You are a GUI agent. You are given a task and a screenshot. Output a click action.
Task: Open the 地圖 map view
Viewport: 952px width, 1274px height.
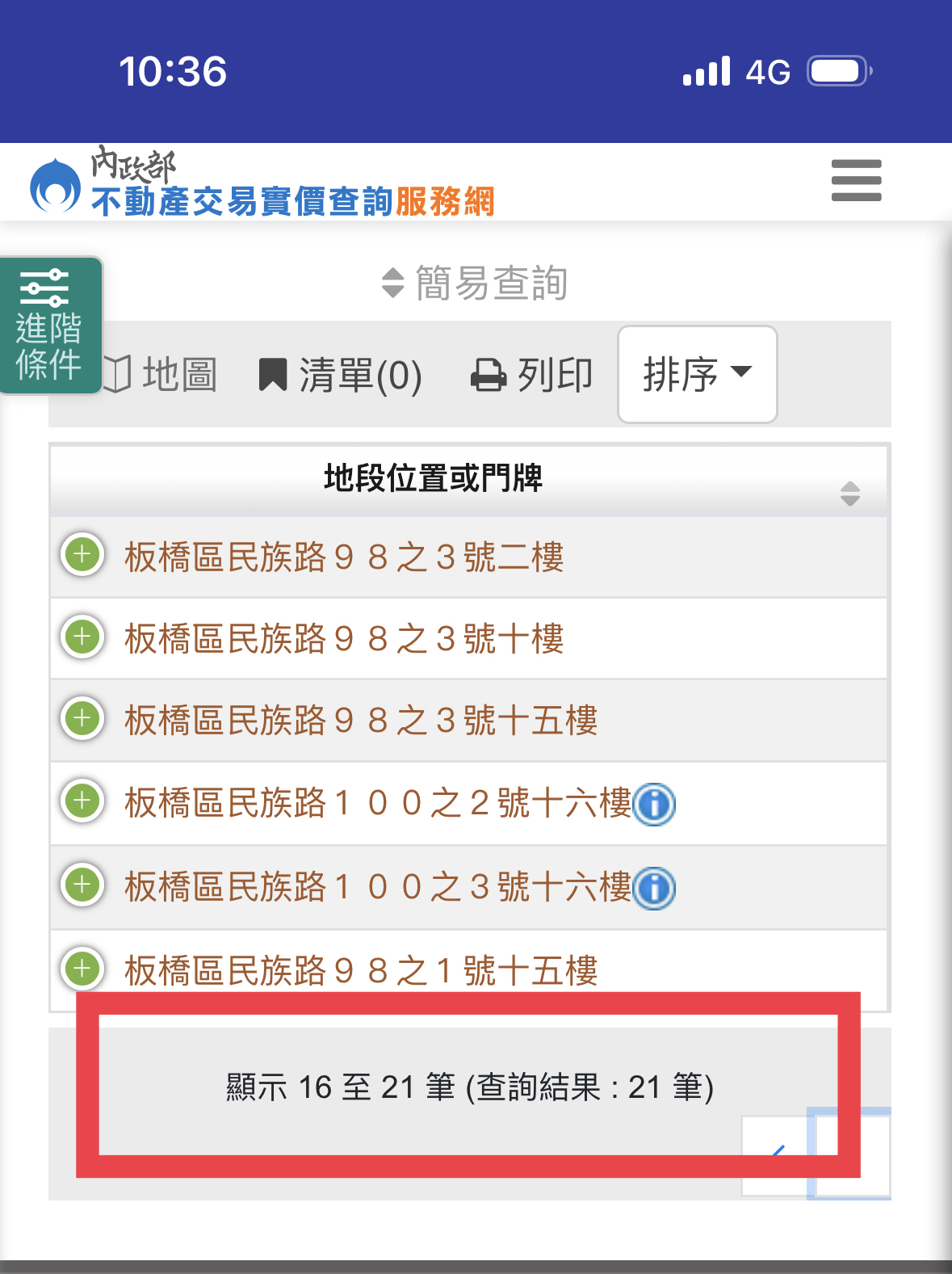tap(161, 375)
